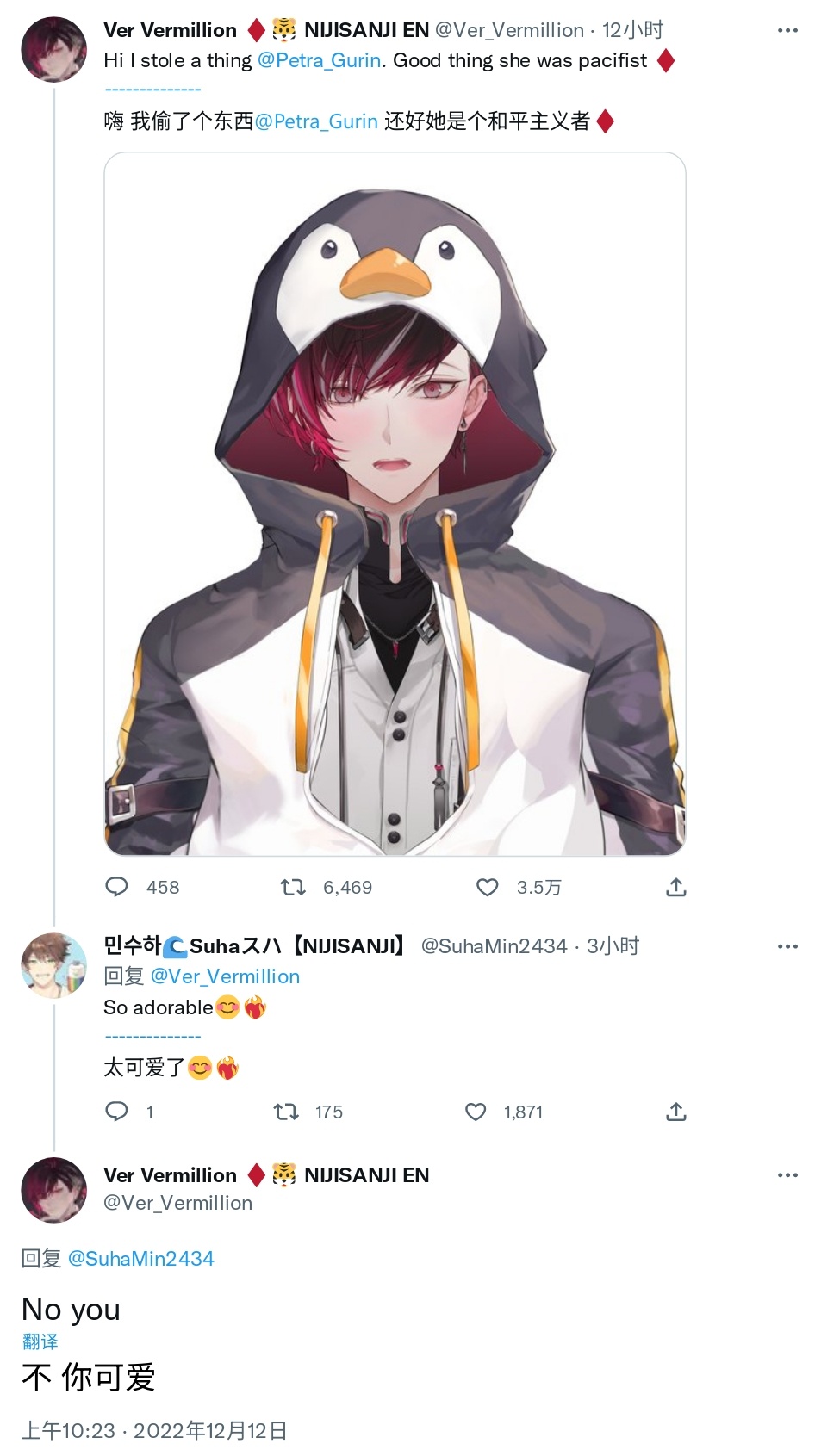Open the tweet timestamp 上午10:23 2022年12月12日
Viewport: 815px width, 1456px height.
(x=154, y=1430)
